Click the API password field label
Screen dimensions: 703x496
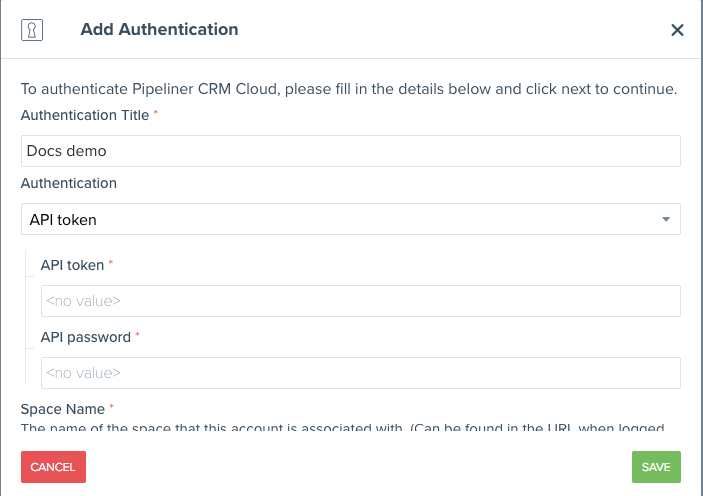pos(85,337)
